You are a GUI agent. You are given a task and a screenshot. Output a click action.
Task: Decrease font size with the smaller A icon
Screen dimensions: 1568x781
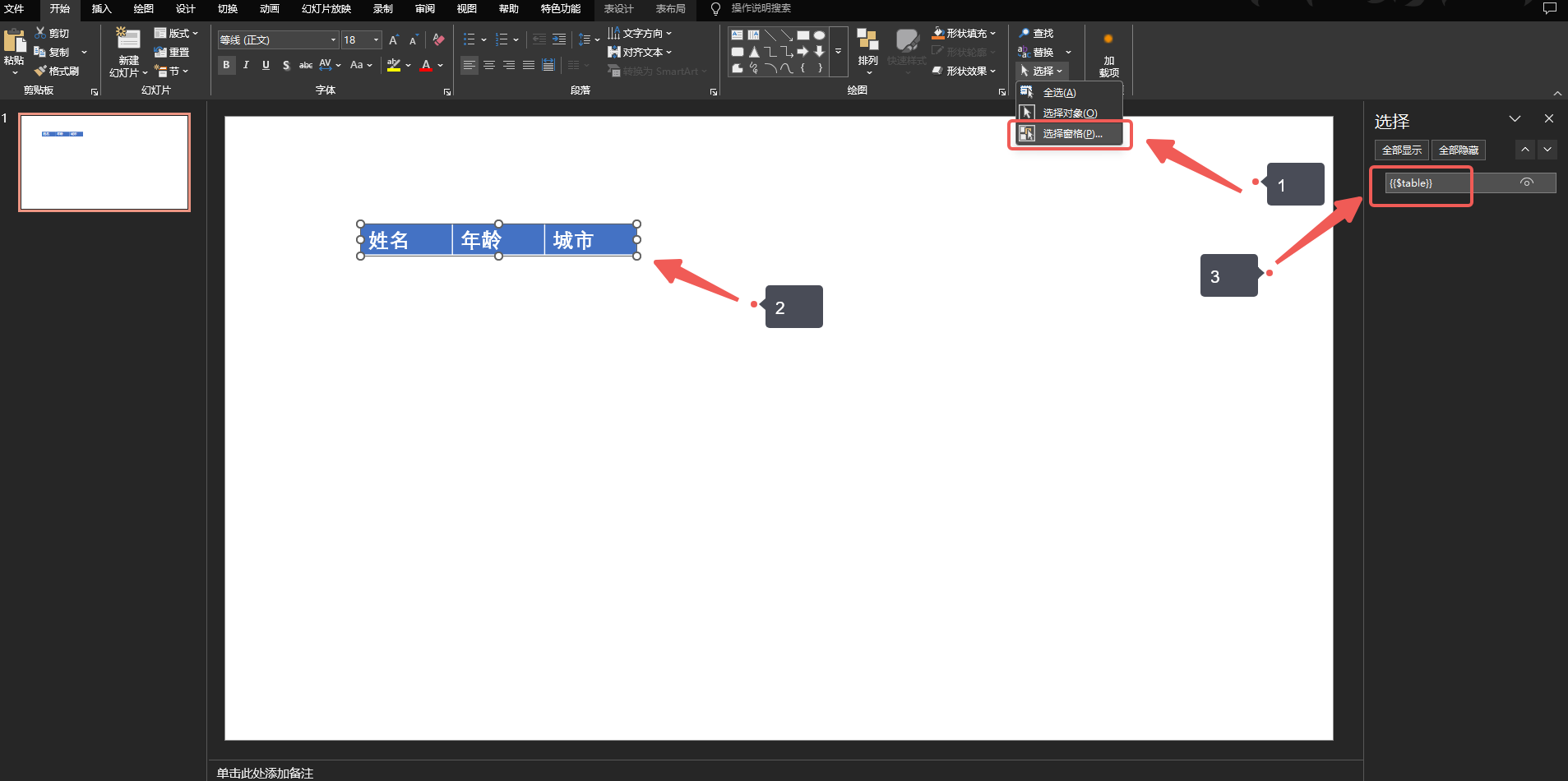click(414, 39)
